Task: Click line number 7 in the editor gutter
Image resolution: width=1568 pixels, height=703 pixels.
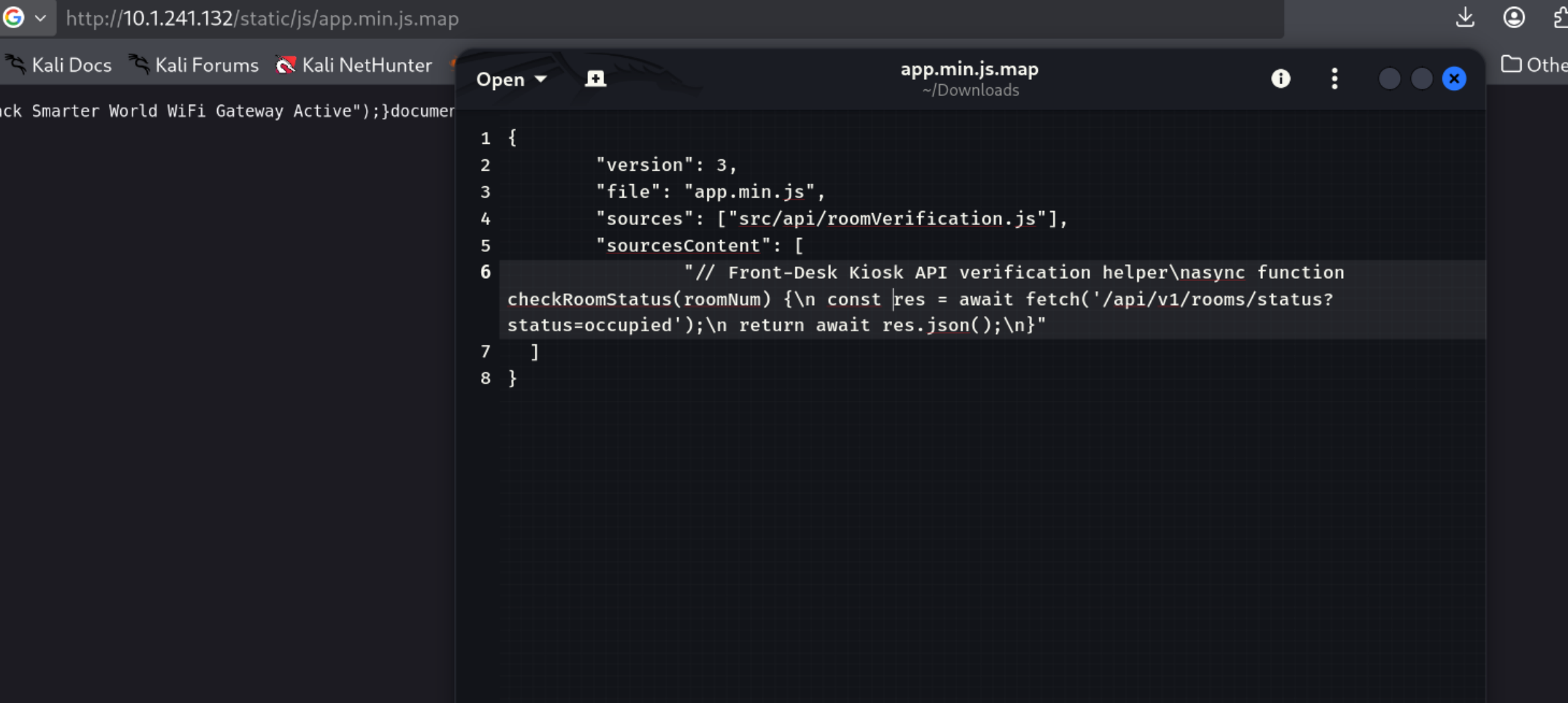Action: 485,351
